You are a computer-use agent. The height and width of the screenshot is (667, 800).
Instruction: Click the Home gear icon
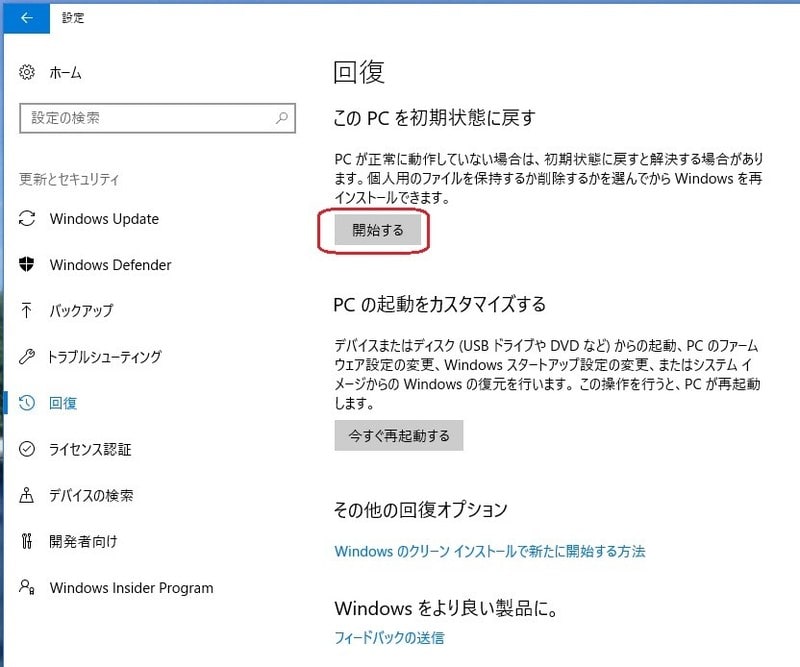(27, 72)
